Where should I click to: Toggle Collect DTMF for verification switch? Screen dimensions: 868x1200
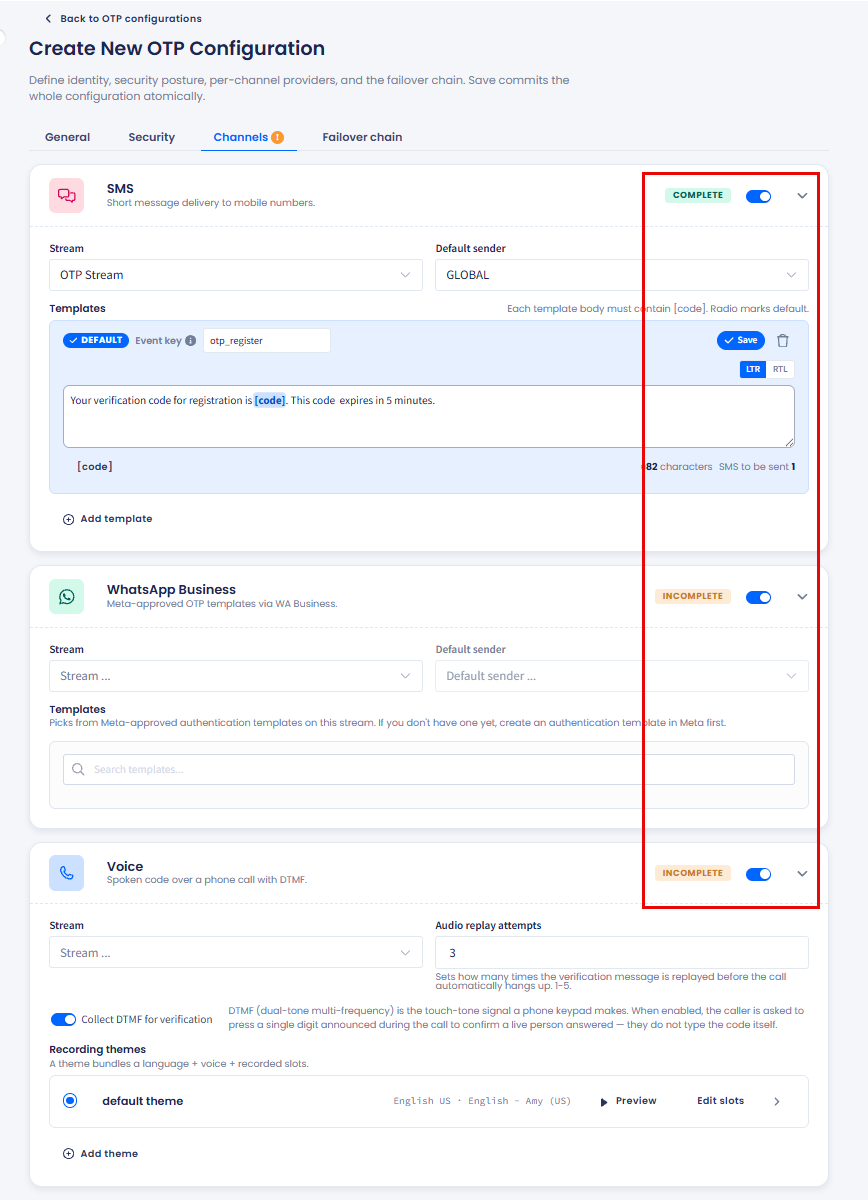point(63,1019)
